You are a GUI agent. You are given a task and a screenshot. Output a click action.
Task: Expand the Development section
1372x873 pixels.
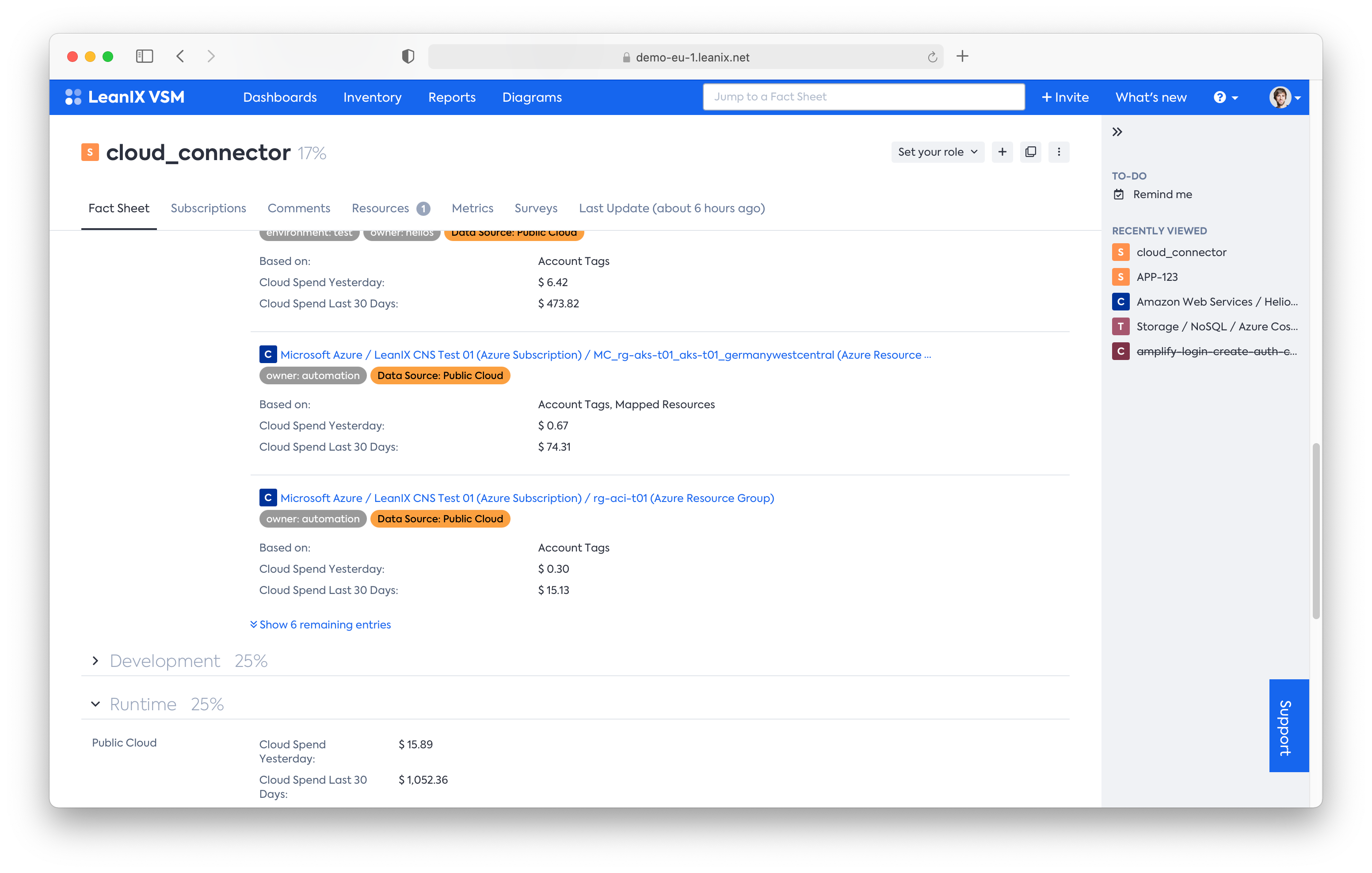pos(95,660)
